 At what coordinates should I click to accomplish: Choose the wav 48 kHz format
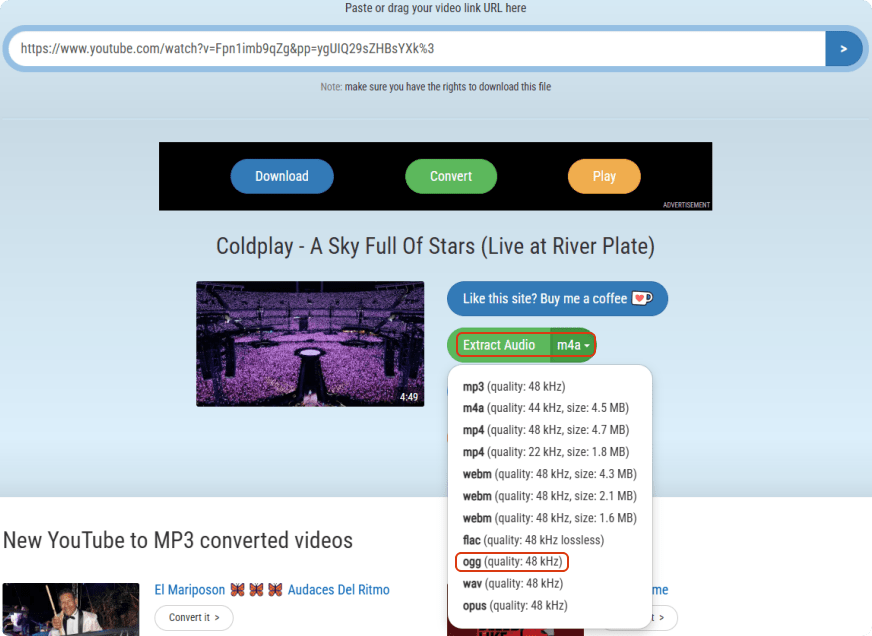point(512,584)
